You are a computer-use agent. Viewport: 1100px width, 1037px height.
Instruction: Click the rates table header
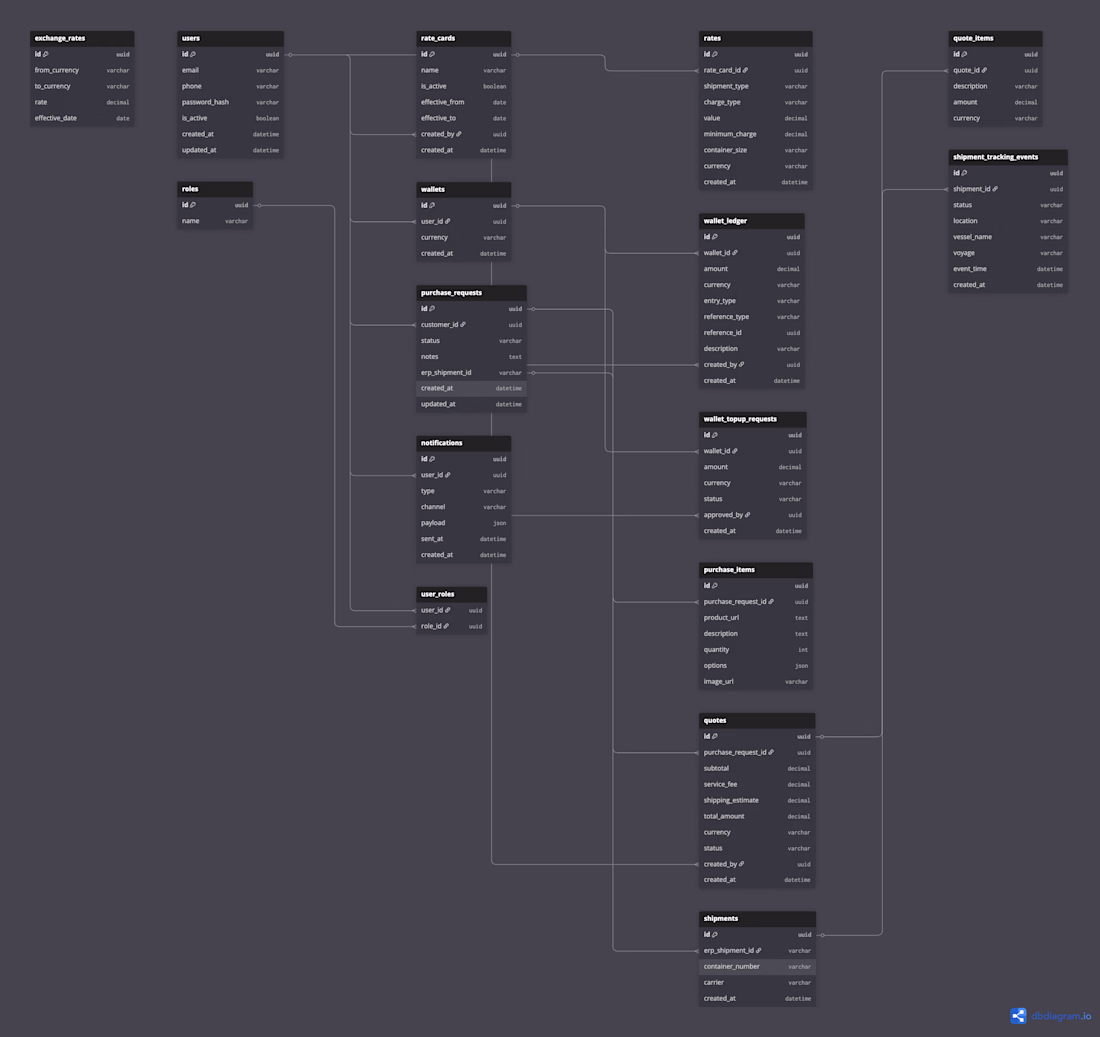click(x=756, y=39)
